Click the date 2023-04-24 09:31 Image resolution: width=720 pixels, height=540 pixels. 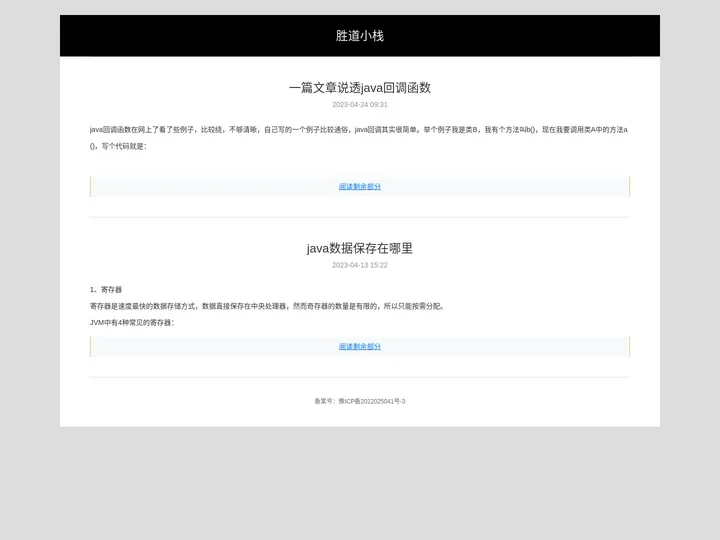pos(360,105)
